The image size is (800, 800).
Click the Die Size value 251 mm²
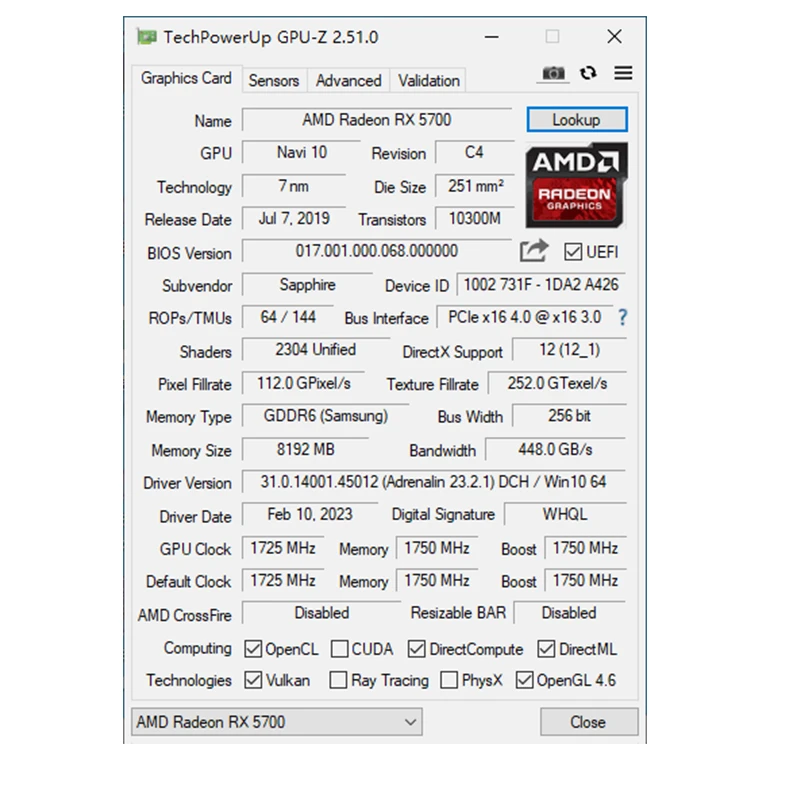[474, 186]
